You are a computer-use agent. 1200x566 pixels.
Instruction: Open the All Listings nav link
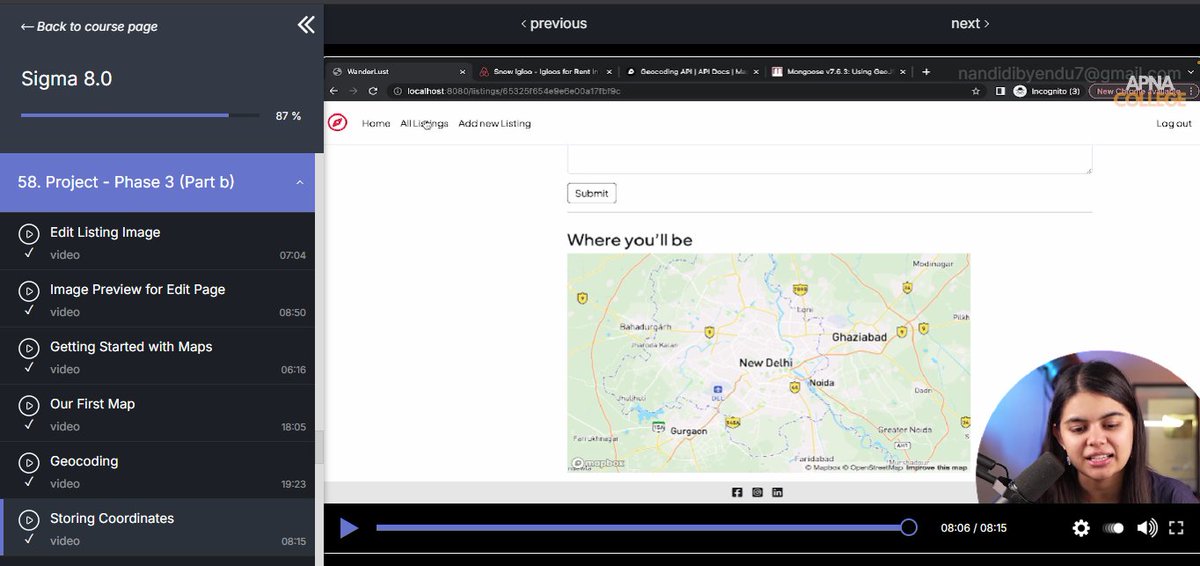[x=424, y=124]
